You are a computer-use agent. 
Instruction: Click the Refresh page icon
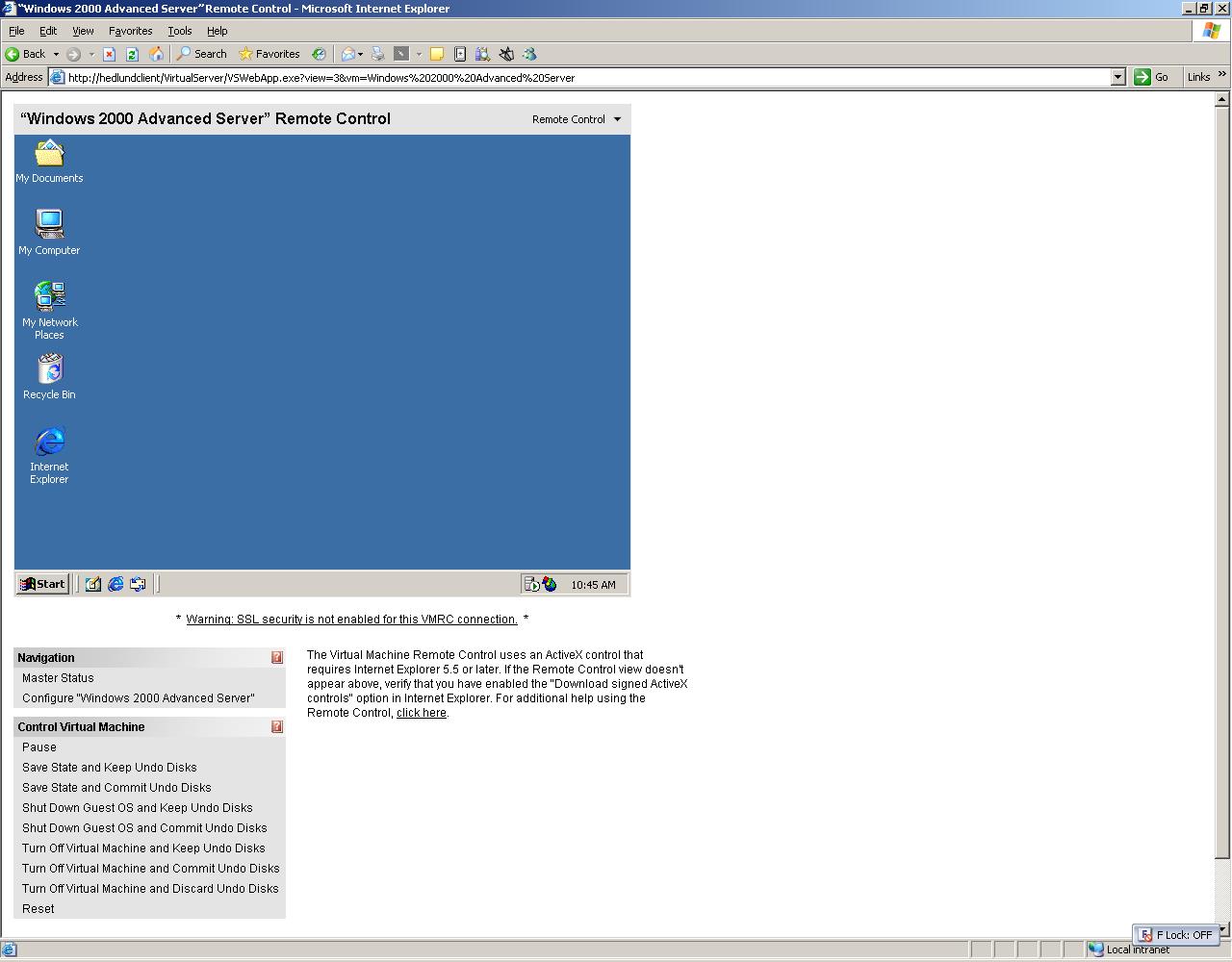(132, 54)
